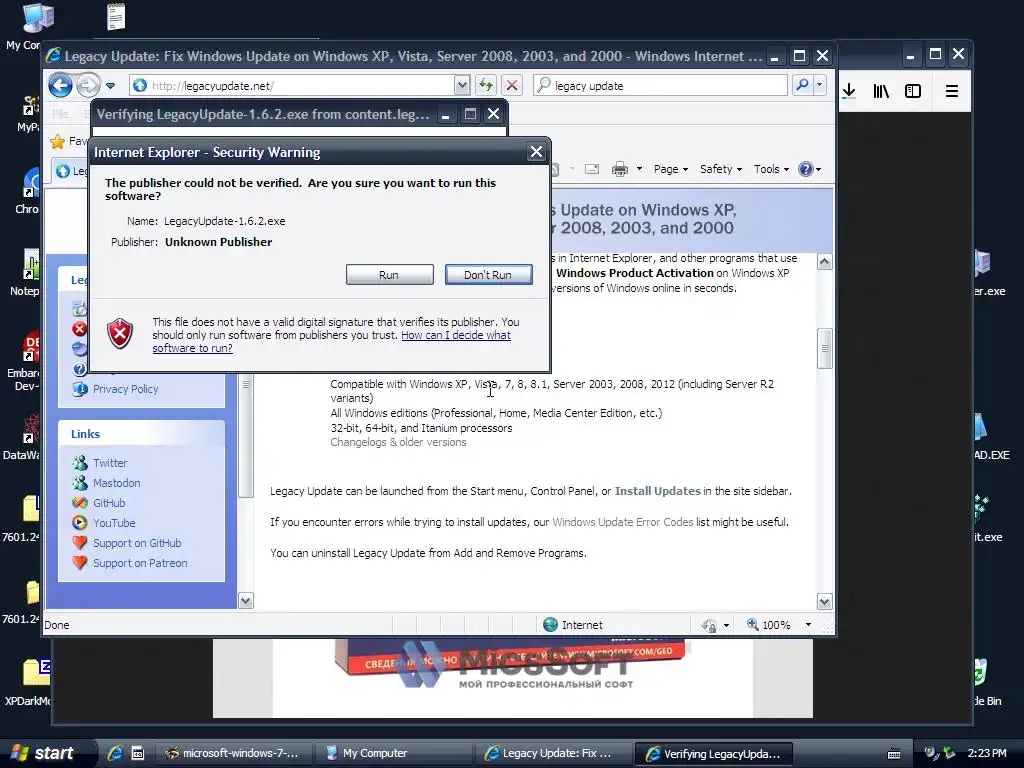Open protected mode dropdown in status bar
This screenshot has height=768, width=1024.
(726, 626)
